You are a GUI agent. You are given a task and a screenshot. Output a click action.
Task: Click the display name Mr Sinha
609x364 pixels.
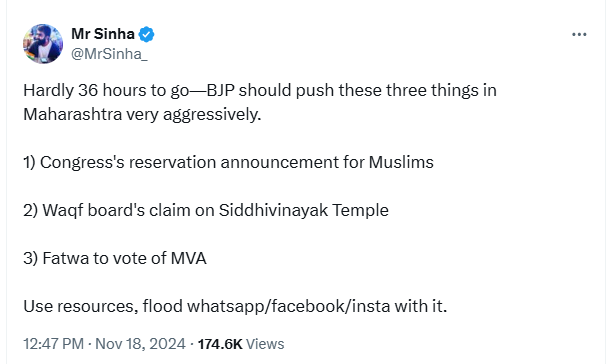point(103,34)
